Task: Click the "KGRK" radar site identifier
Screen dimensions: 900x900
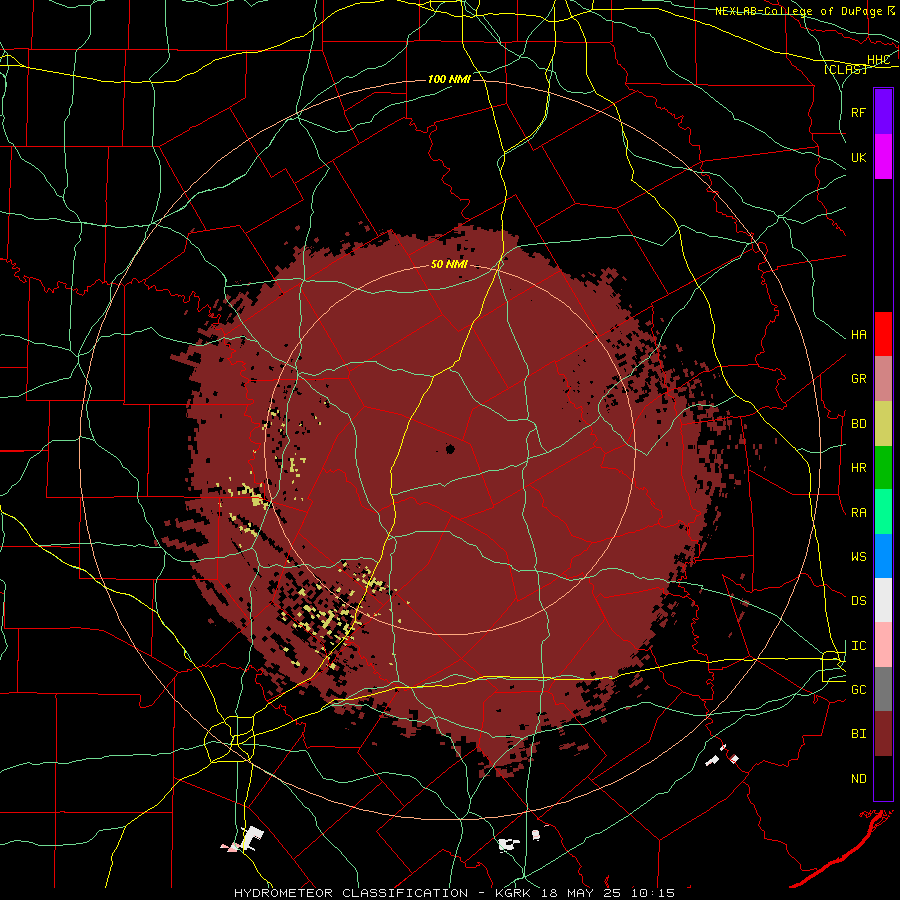Action: coord(513,893)
